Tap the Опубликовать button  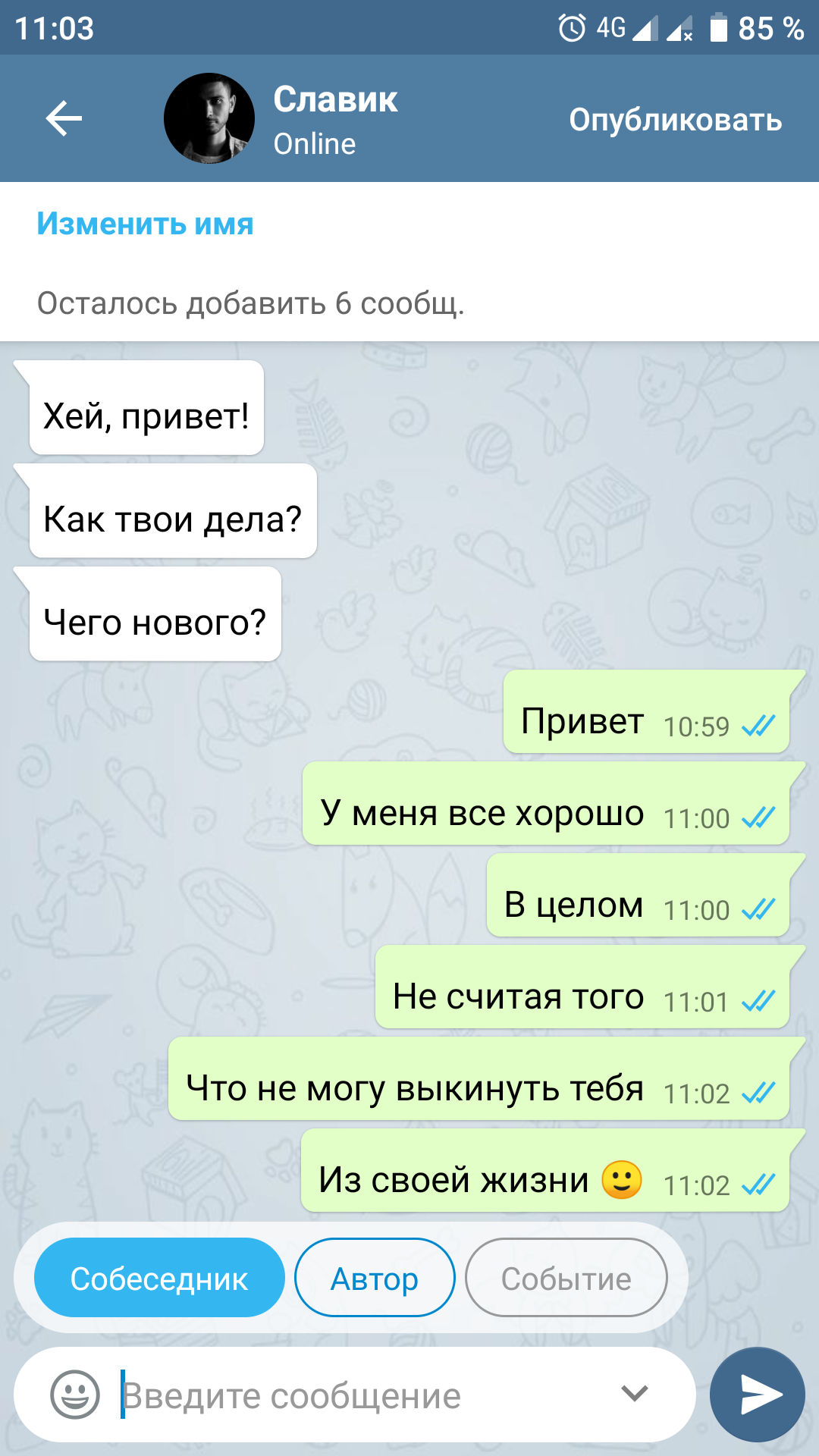(676, 120)
